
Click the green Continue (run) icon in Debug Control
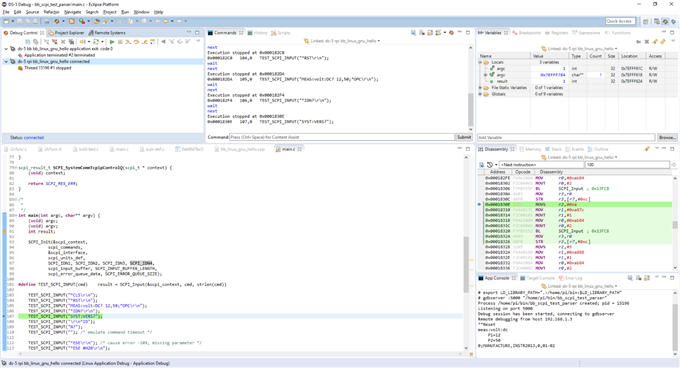click(112, 42)
